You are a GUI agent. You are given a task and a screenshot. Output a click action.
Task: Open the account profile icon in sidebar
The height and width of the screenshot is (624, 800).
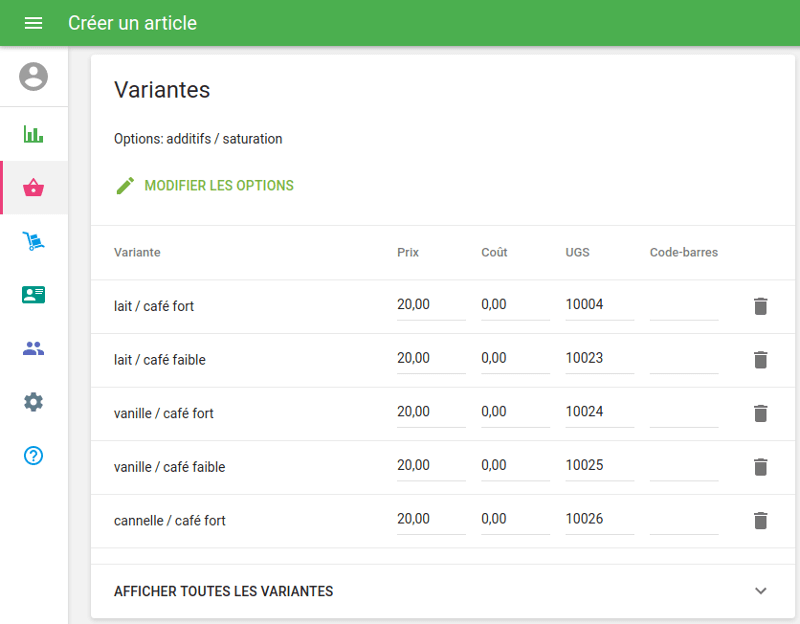(x=33, y=77)
